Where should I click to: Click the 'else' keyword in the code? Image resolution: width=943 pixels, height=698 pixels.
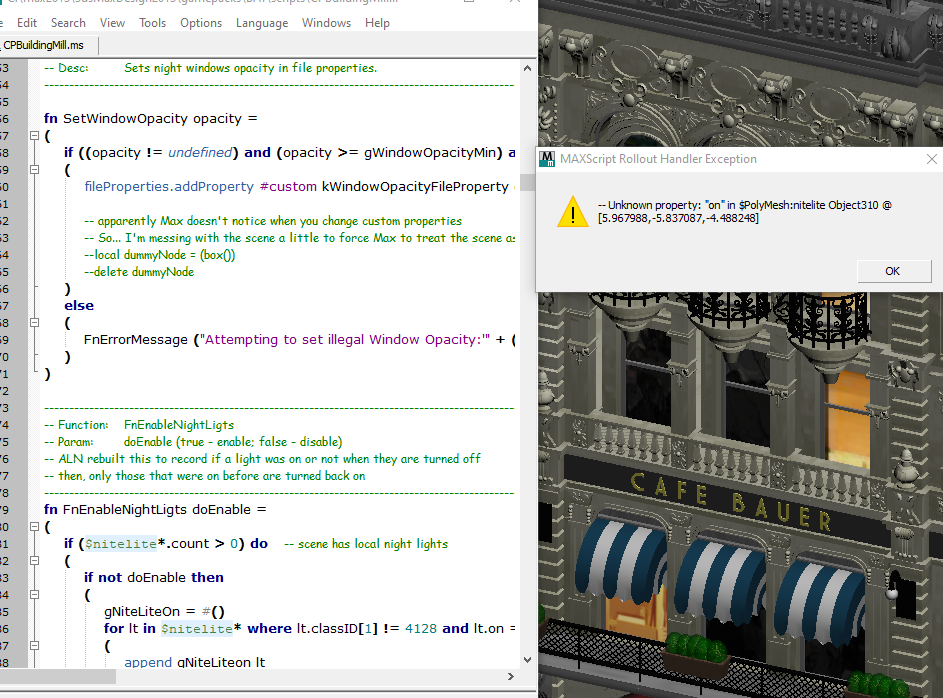point(79,305)
